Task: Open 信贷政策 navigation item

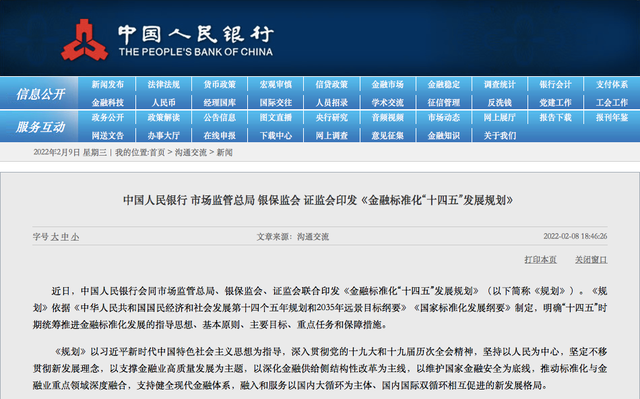Action: (331, 84)
